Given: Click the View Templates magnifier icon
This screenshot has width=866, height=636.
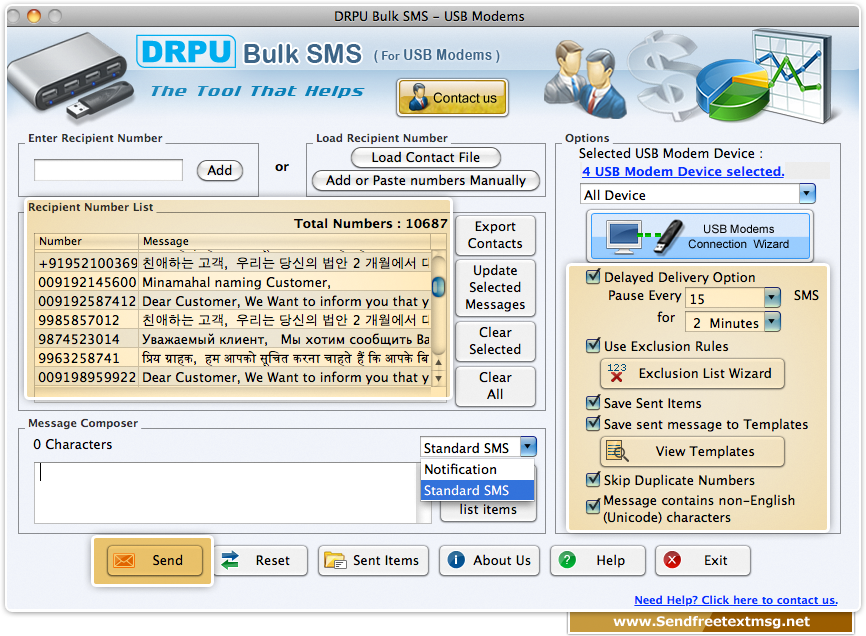Looking at the screenshot, I should coord(617,450).
